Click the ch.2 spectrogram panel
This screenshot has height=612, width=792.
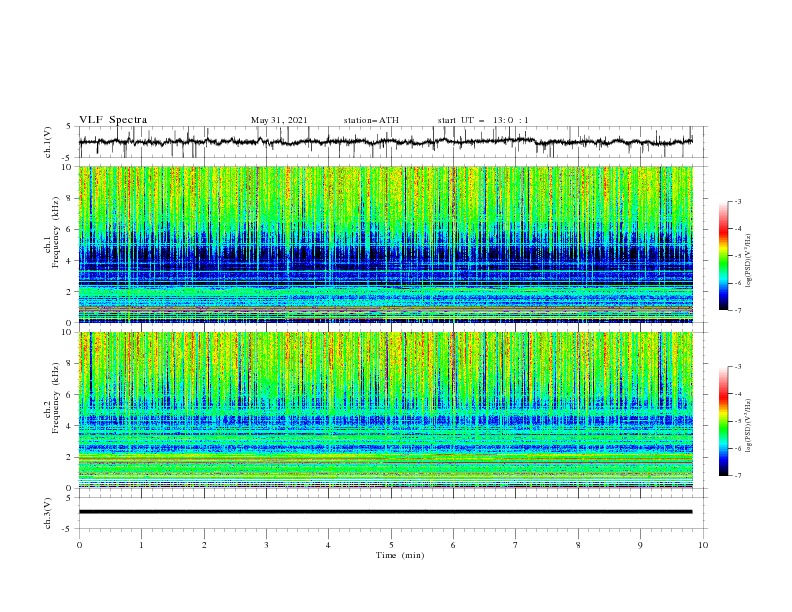pyautogui.click(x=386, y=410)
